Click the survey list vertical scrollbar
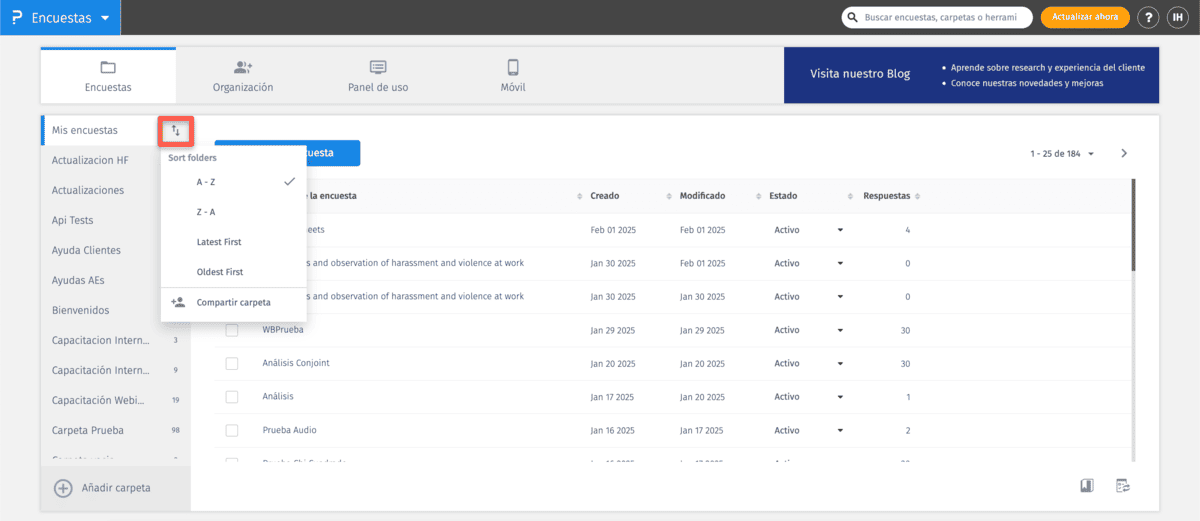The width and height of the screenshot is (1200, 521). (1133, 225)
